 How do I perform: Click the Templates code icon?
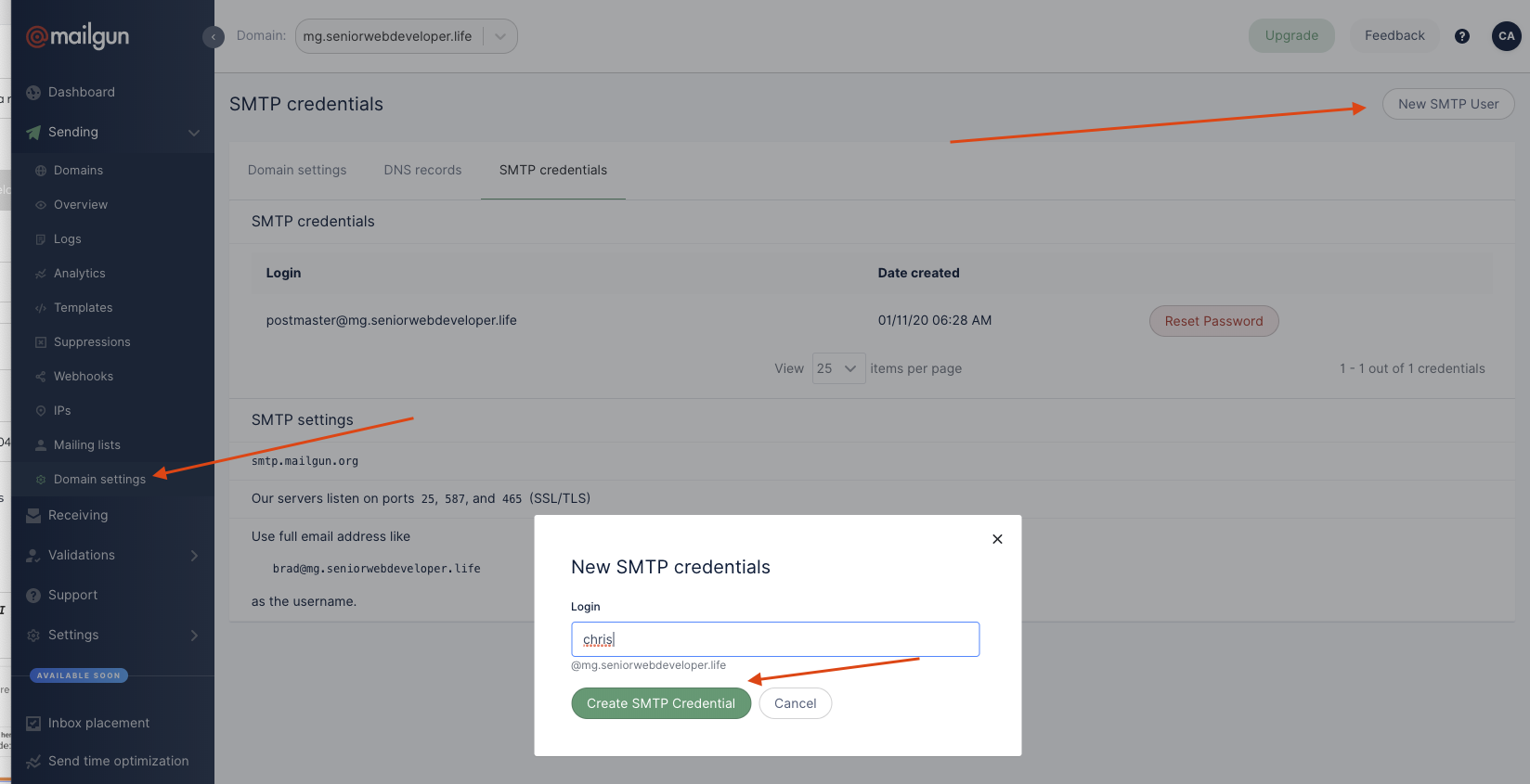[x=41, y=308]
